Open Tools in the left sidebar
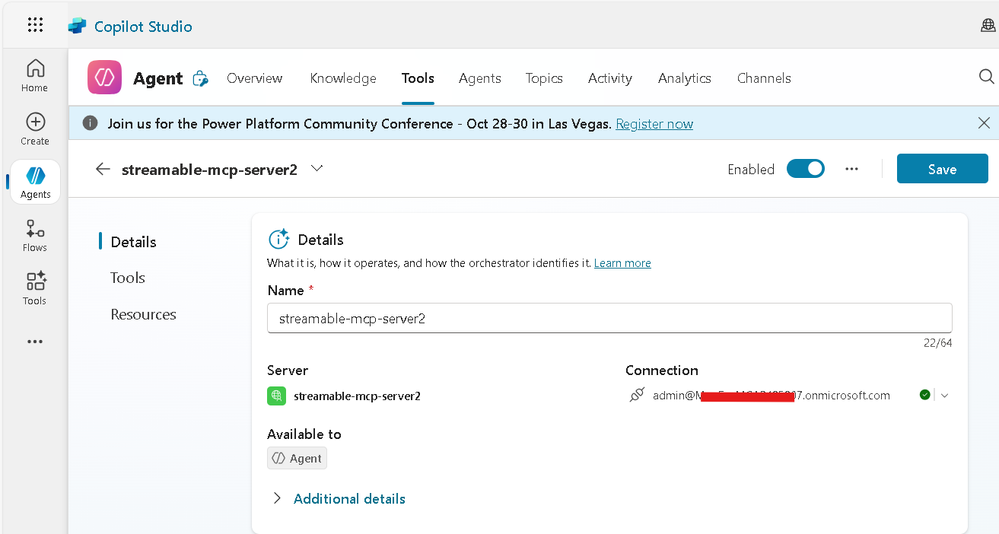The image size is (999, 534). coord(35,288)
